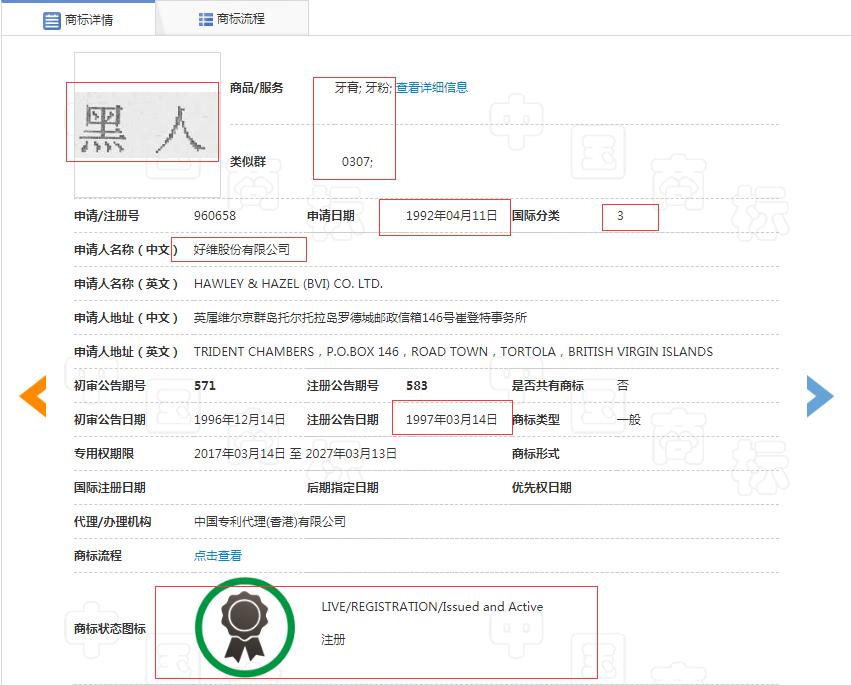The width and height of the screenshot is (851, 685).
Task: Select the 黑人 trademark image
Action: point(143,122)
